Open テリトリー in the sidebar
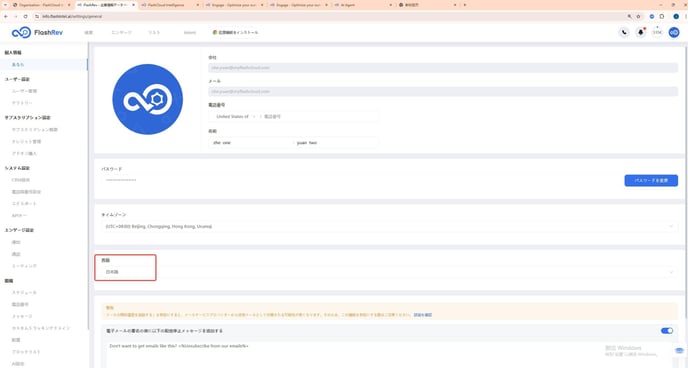 click(22, 103)
